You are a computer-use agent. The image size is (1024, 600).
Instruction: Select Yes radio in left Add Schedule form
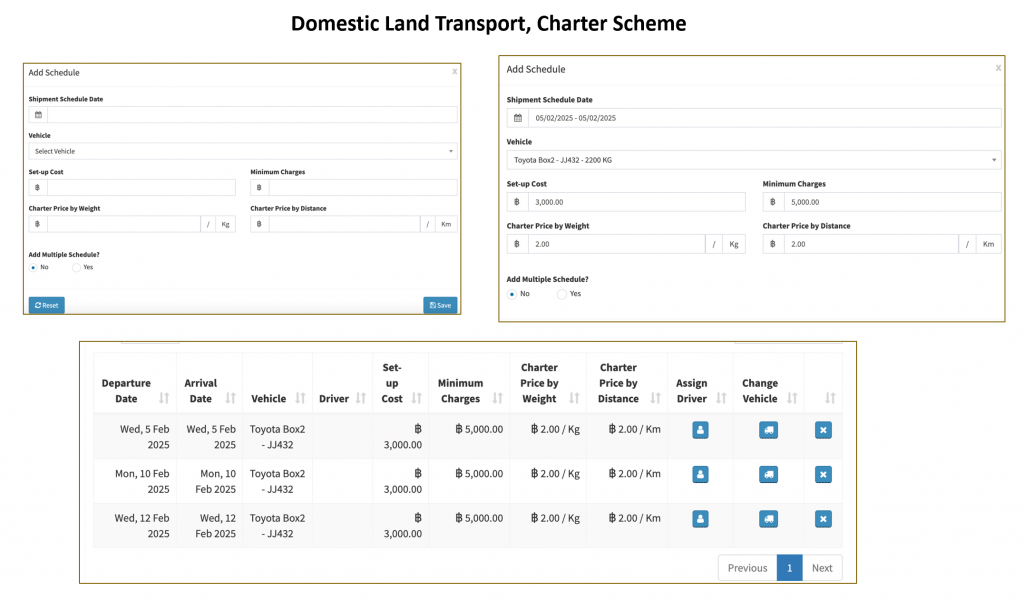point(76,268)
